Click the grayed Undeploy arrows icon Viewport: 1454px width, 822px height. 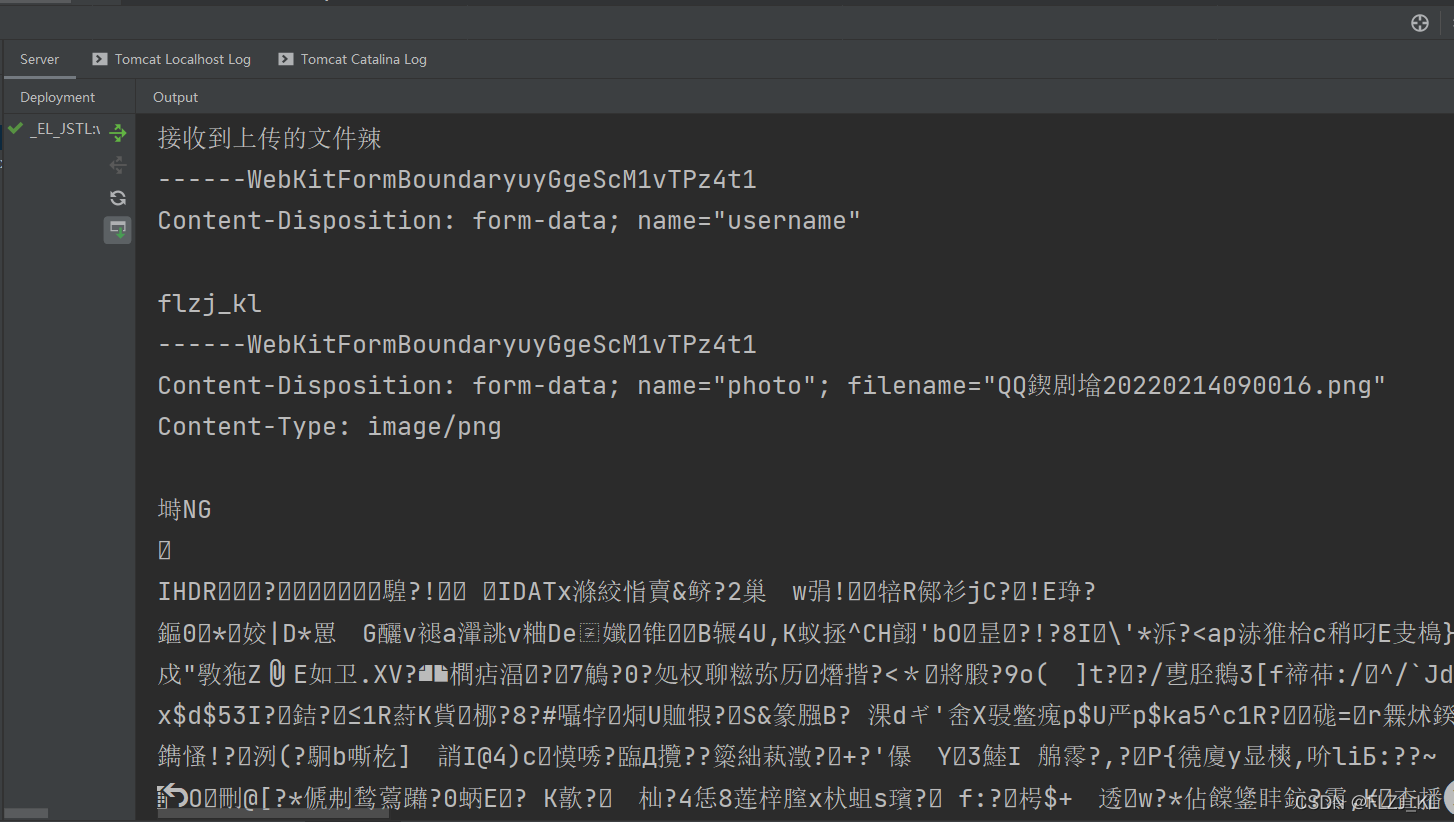(x=118, y=165)
